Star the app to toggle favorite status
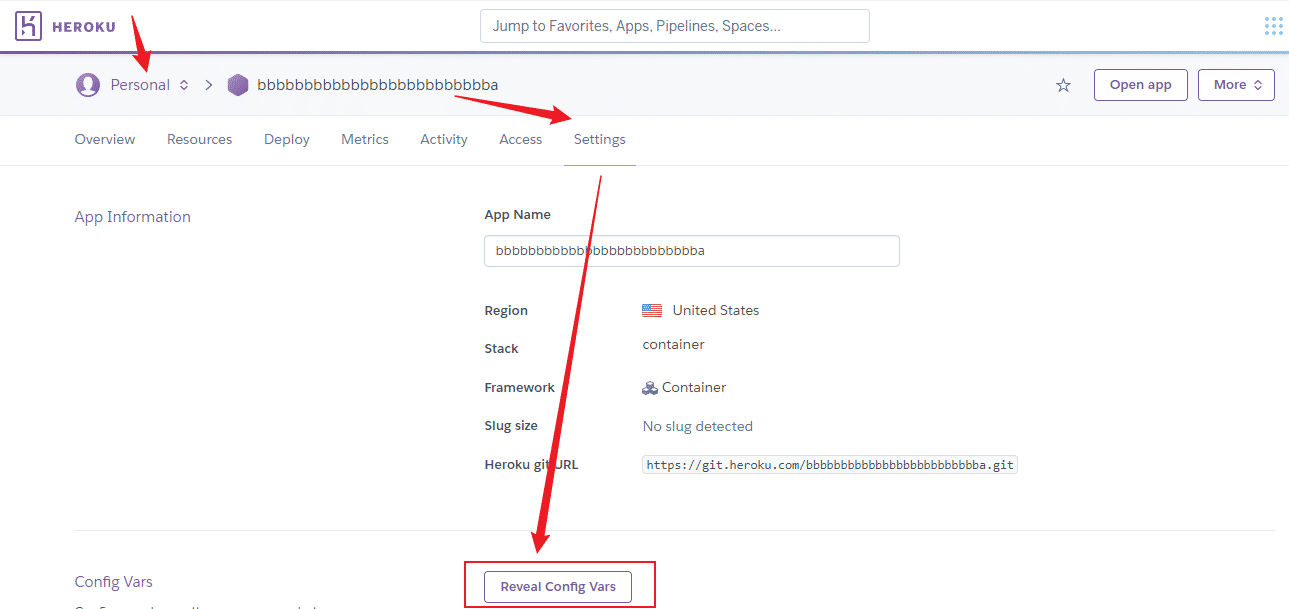 point(1063,85)
